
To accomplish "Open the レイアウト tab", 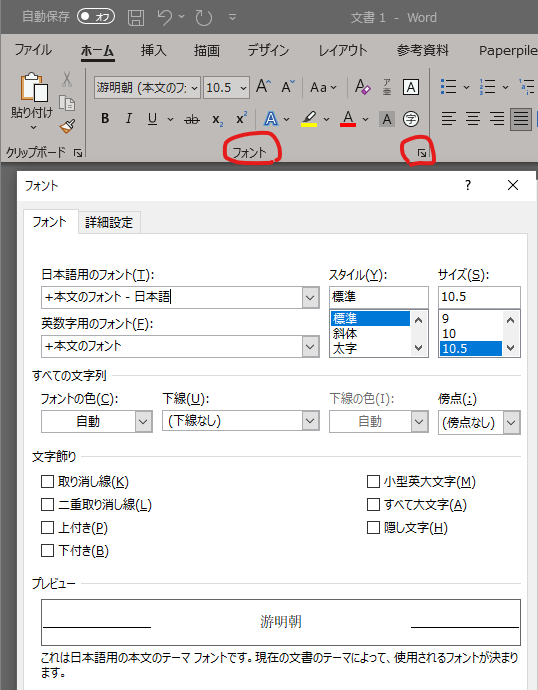I will click(343, 50).
